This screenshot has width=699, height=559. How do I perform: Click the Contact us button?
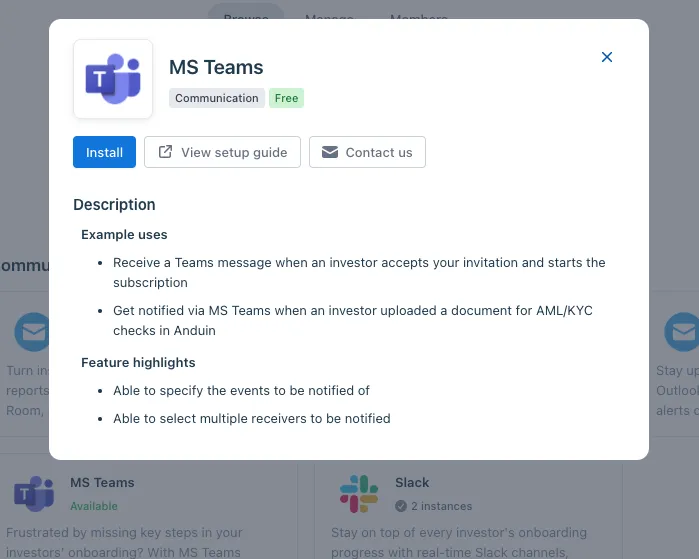click(x=367, y=152)
